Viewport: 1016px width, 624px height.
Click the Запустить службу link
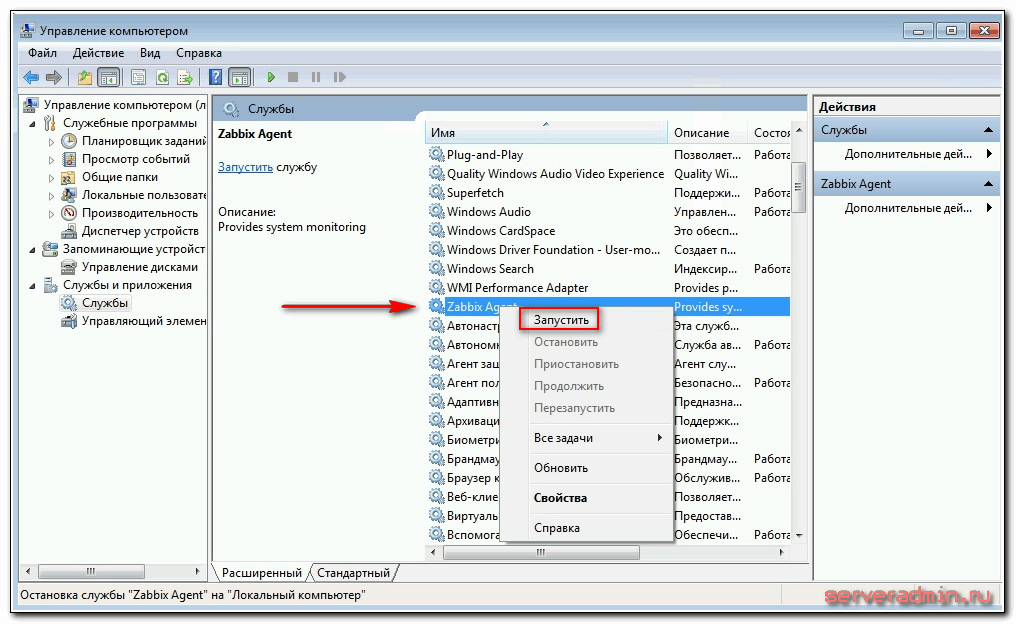245,167
